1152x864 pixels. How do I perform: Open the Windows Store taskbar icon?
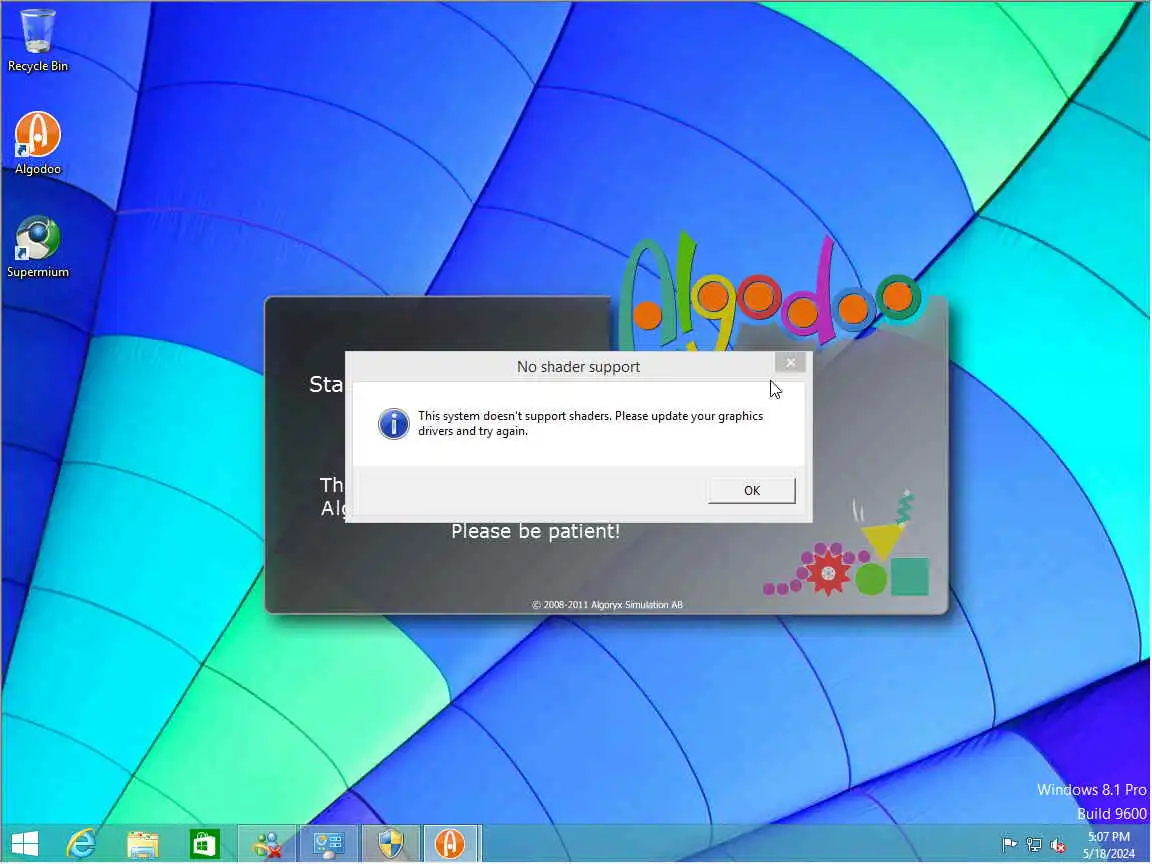(204, 843)
